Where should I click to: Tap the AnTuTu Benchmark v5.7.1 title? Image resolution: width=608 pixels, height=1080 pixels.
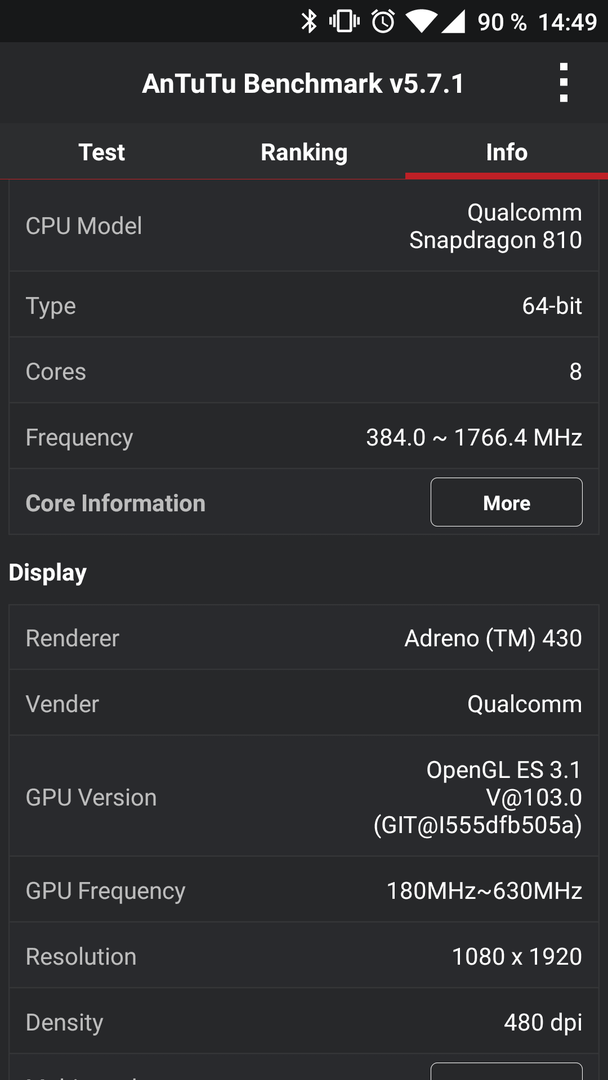303,83
